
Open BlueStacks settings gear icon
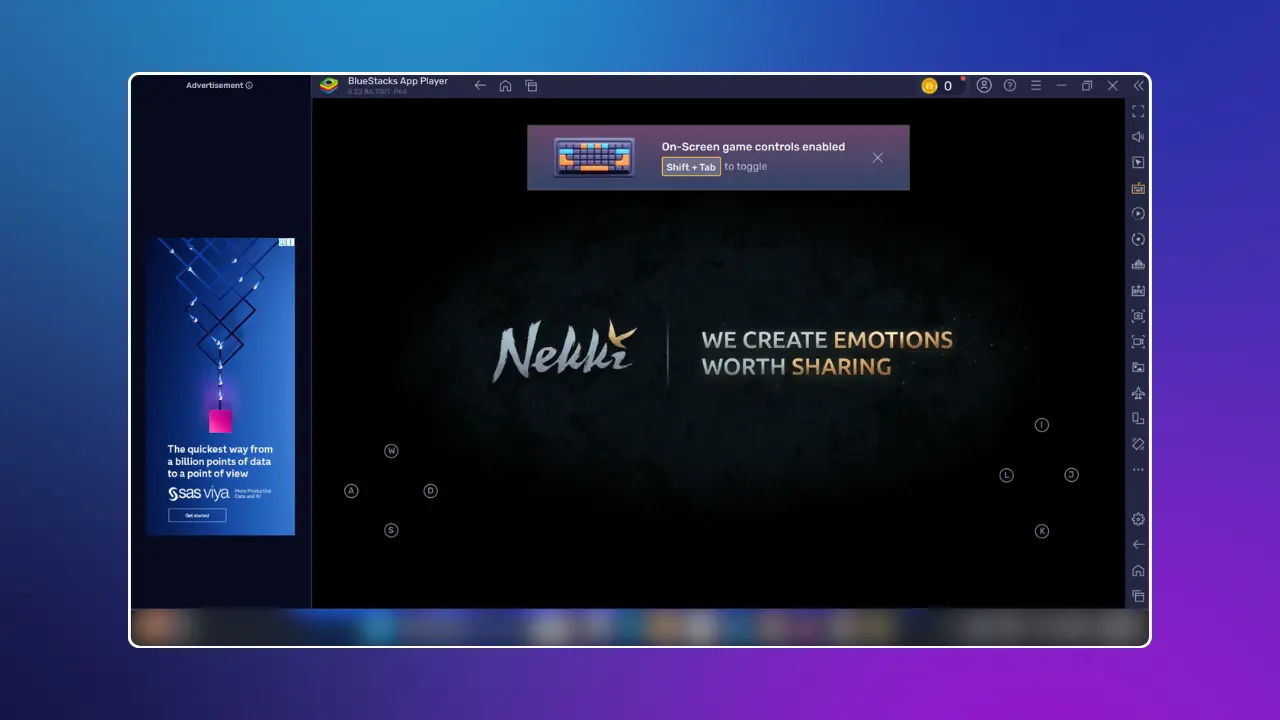click(1138, 519)
